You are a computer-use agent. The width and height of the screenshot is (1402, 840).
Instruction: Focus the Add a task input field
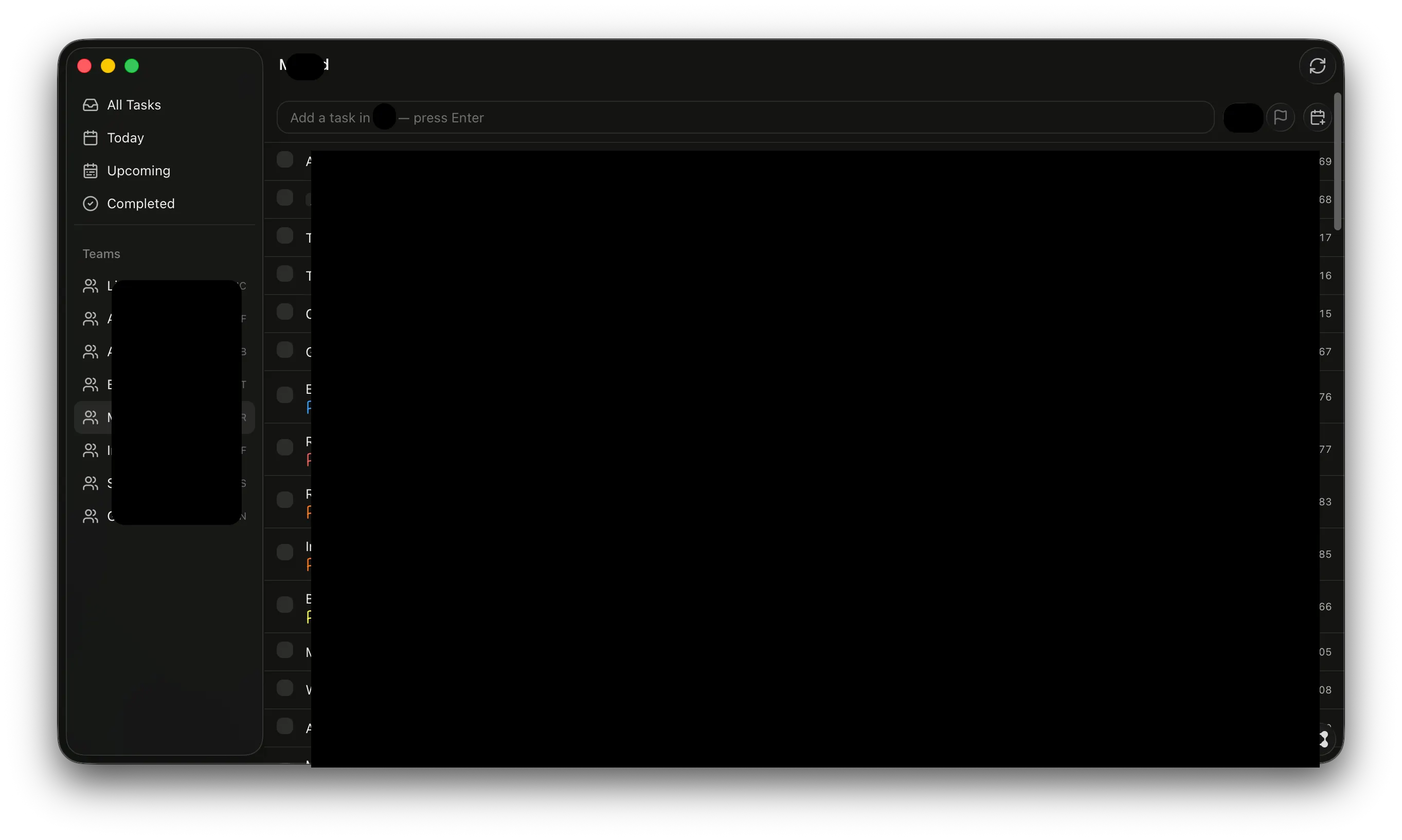[745, 117]
